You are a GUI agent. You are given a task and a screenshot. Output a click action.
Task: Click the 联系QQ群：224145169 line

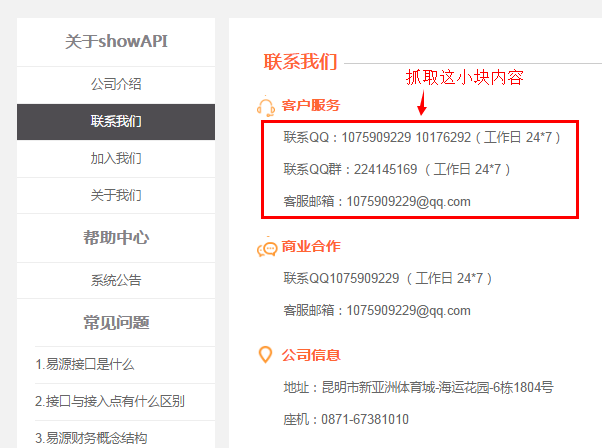(x=397, y=169)
